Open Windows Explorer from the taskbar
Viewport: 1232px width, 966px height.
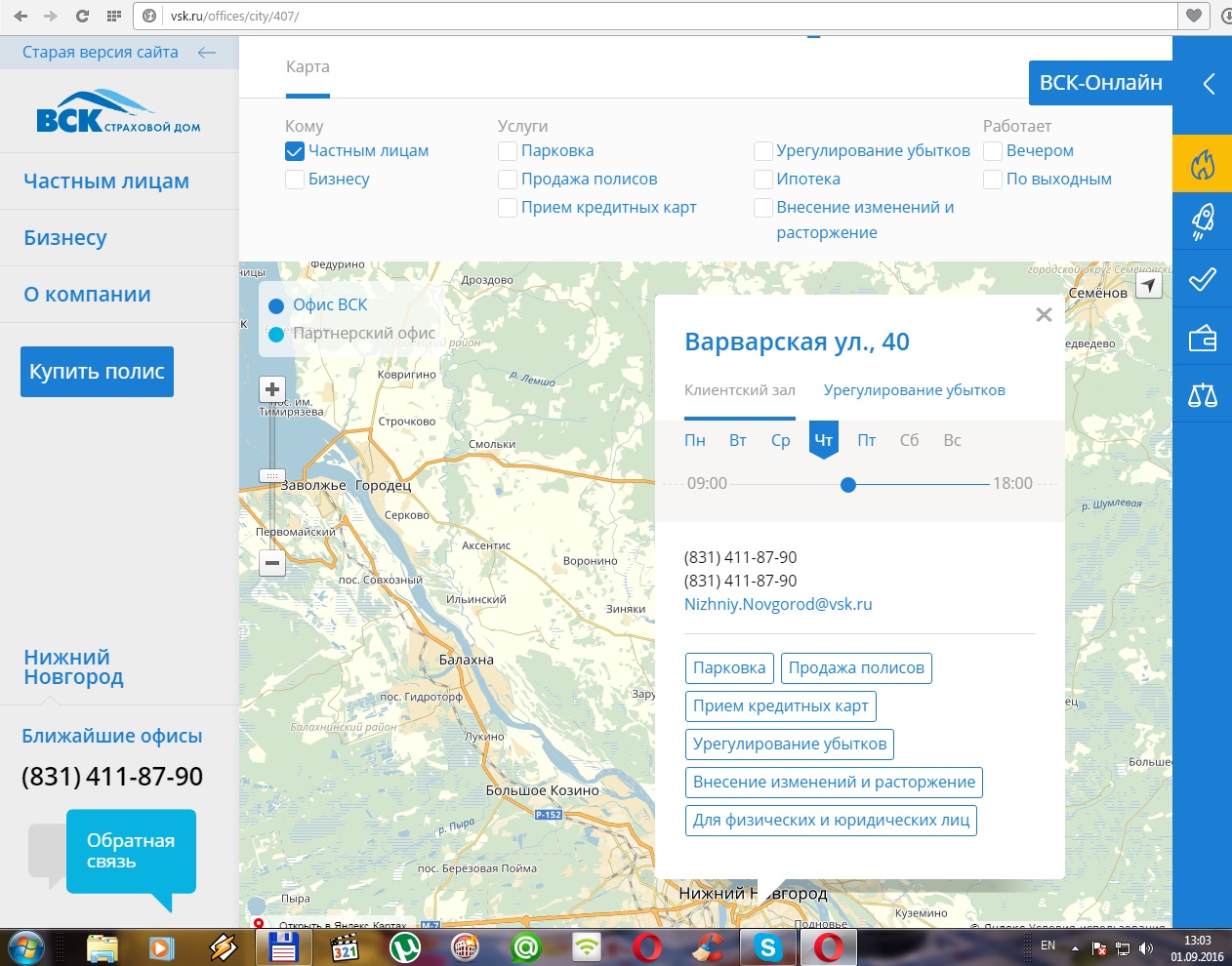(x=102, y=947)
